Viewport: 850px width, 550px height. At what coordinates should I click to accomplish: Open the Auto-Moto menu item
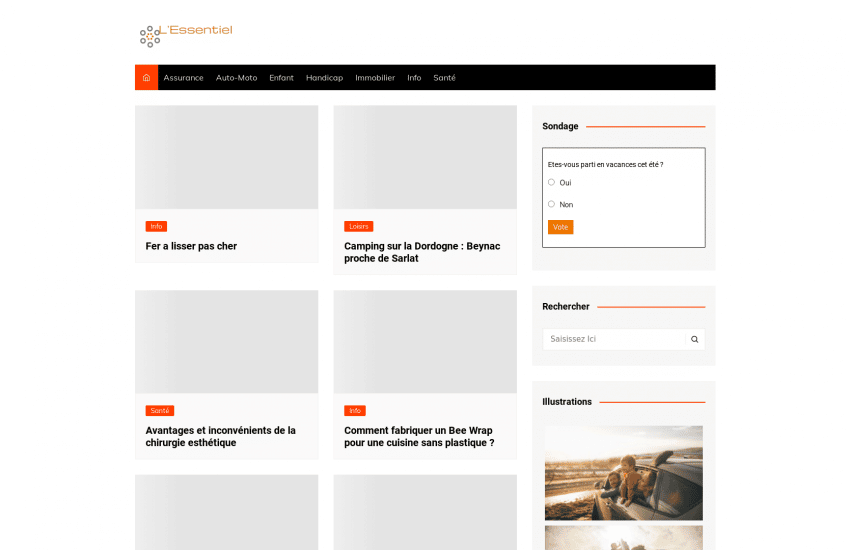[236, 78]
